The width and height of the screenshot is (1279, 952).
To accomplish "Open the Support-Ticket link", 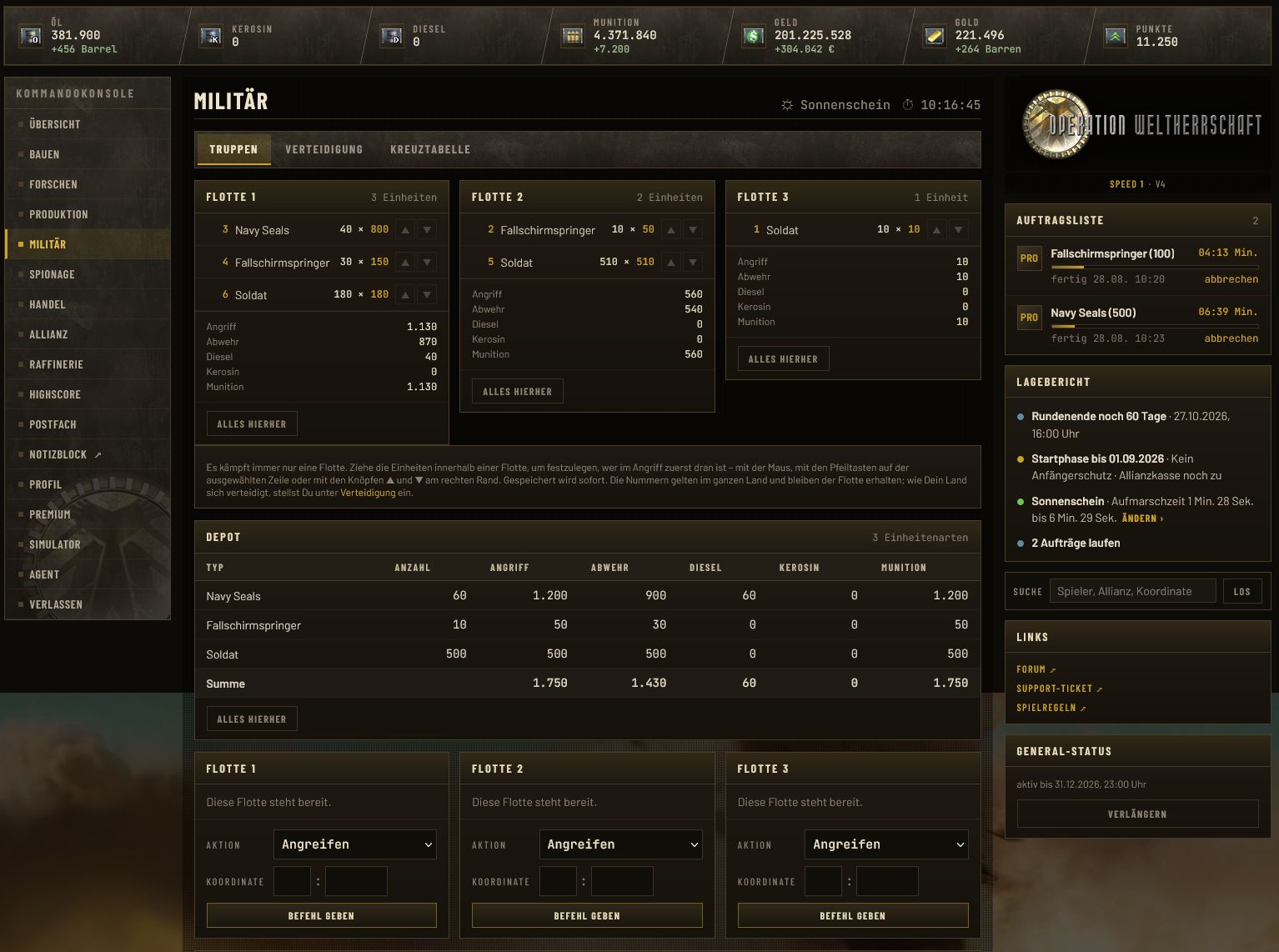I will pyautogui.click(x=1059, y=689).
